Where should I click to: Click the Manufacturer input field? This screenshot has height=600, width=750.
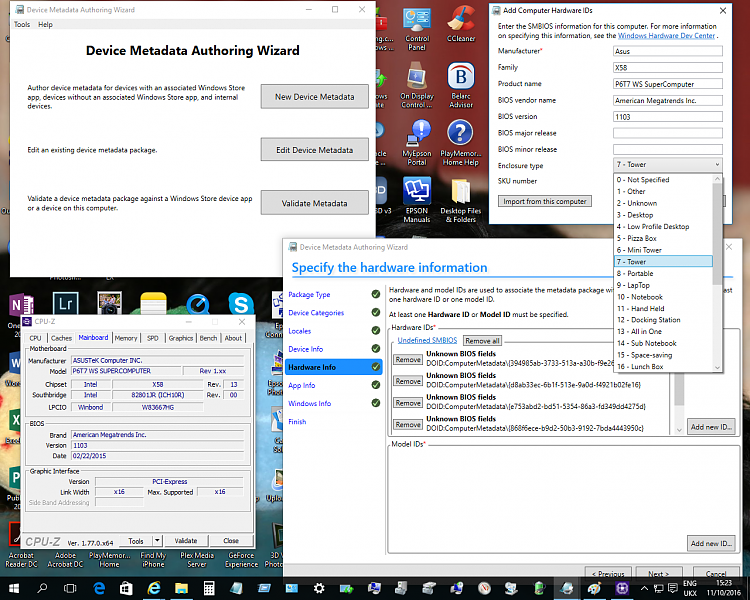(x=667, y=51)
